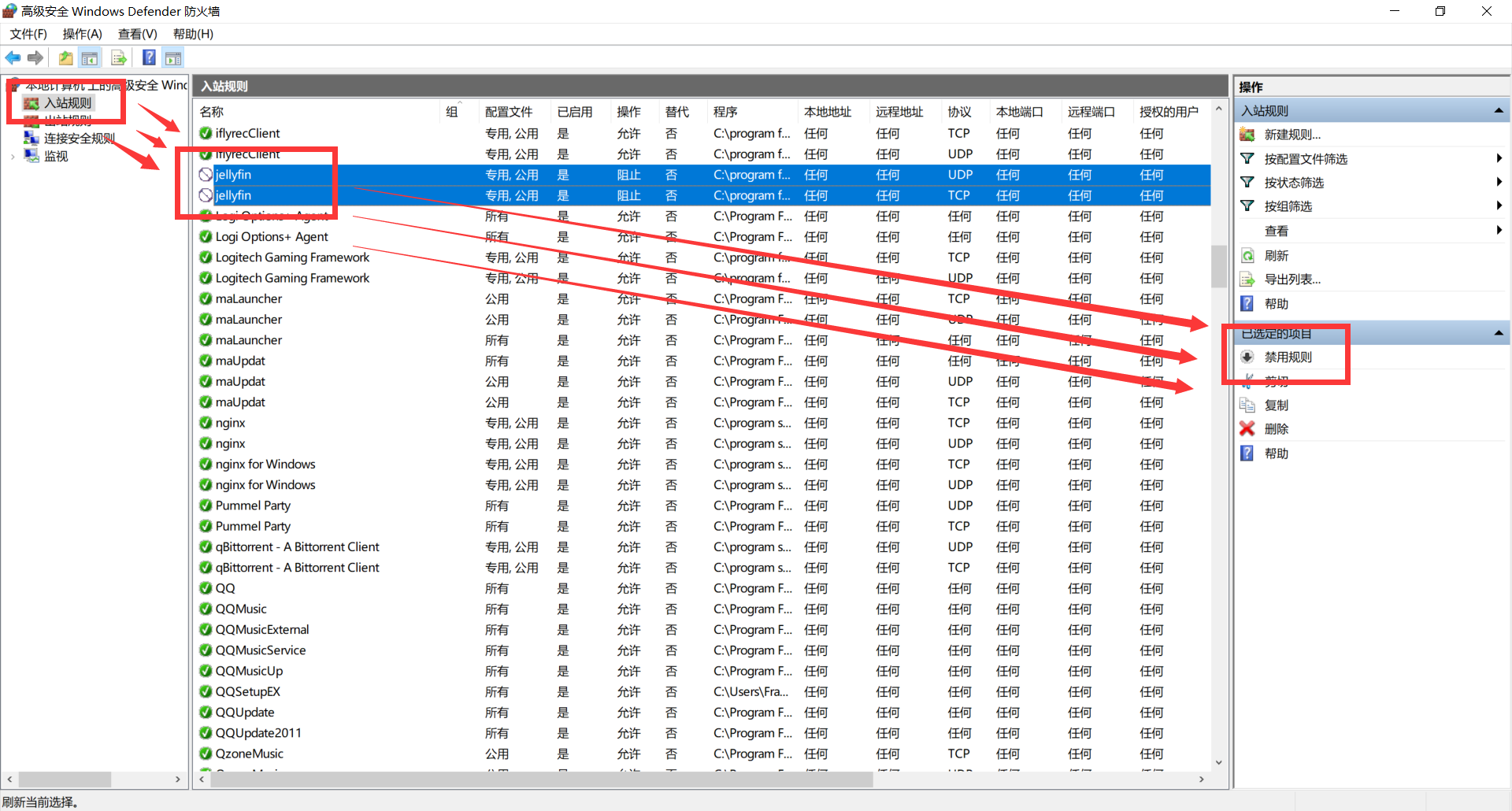Click the Back arrow in the toolbar
The height and width of the screenshot is (811, 1512).
pos(13,57)
